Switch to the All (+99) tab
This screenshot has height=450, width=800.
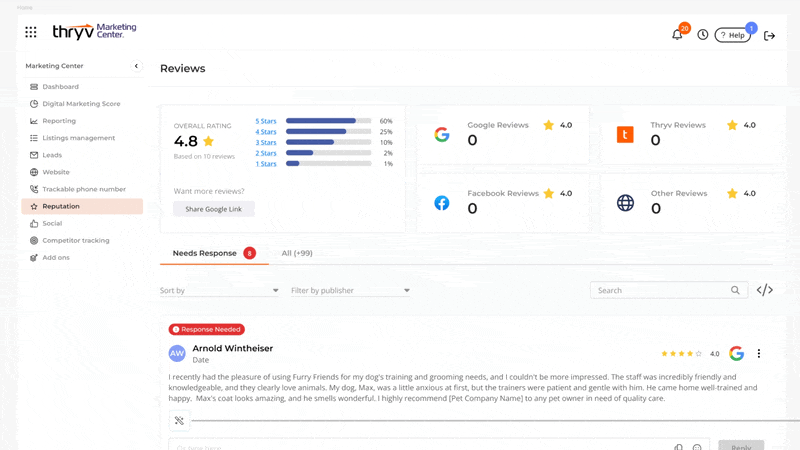pos(297,253)
